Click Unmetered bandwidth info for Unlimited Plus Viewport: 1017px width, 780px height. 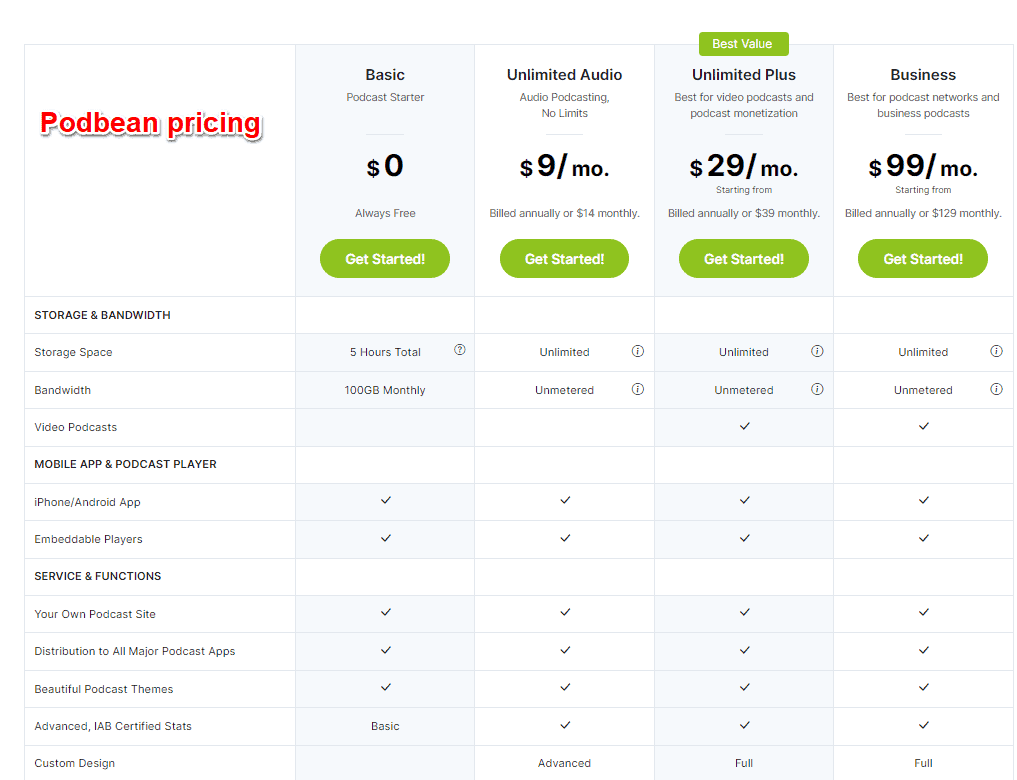tap(817, 388)
